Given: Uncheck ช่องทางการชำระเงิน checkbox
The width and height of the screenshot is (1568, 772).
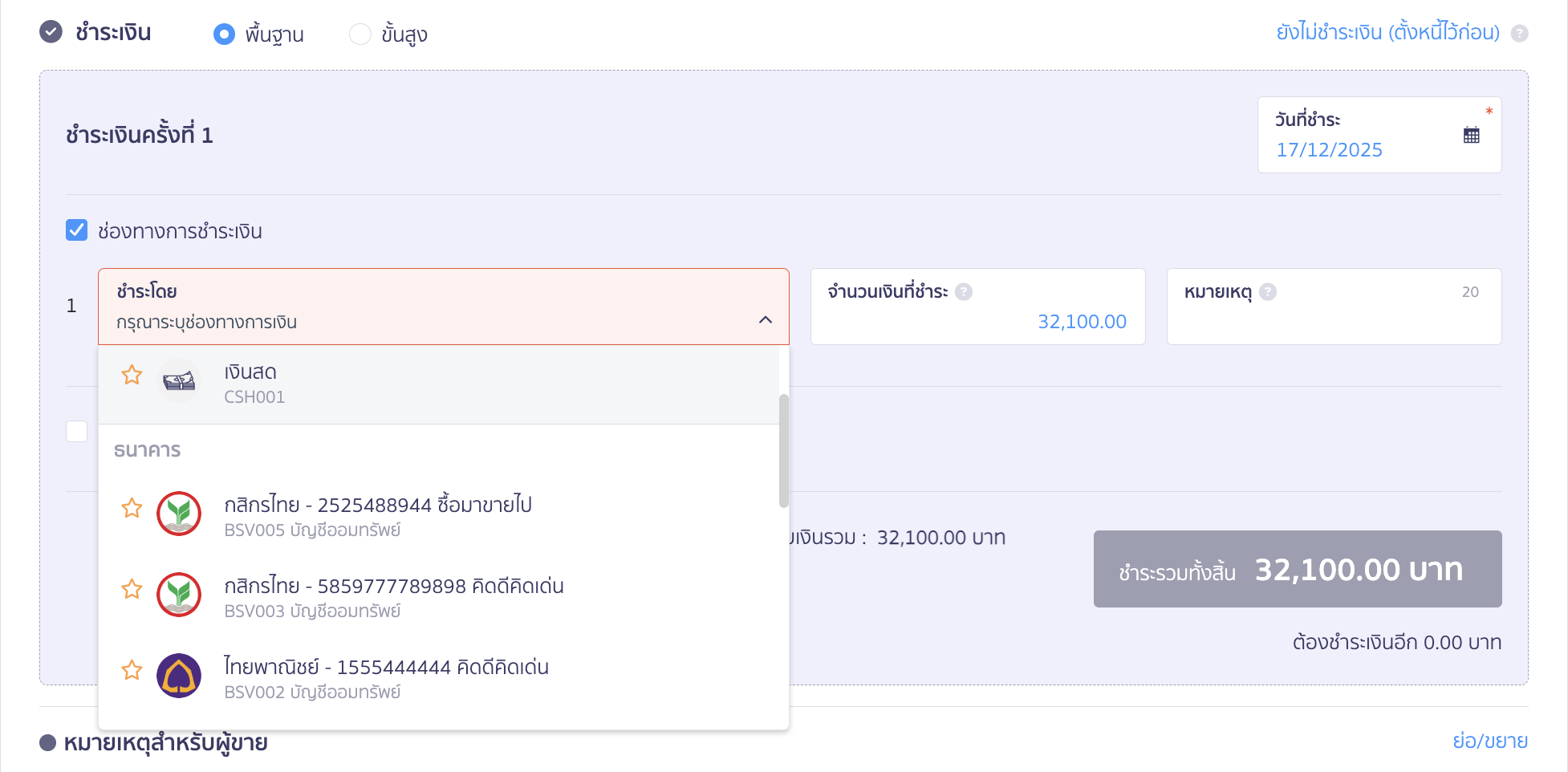Looking at the screenshot, I should [76, 230].
